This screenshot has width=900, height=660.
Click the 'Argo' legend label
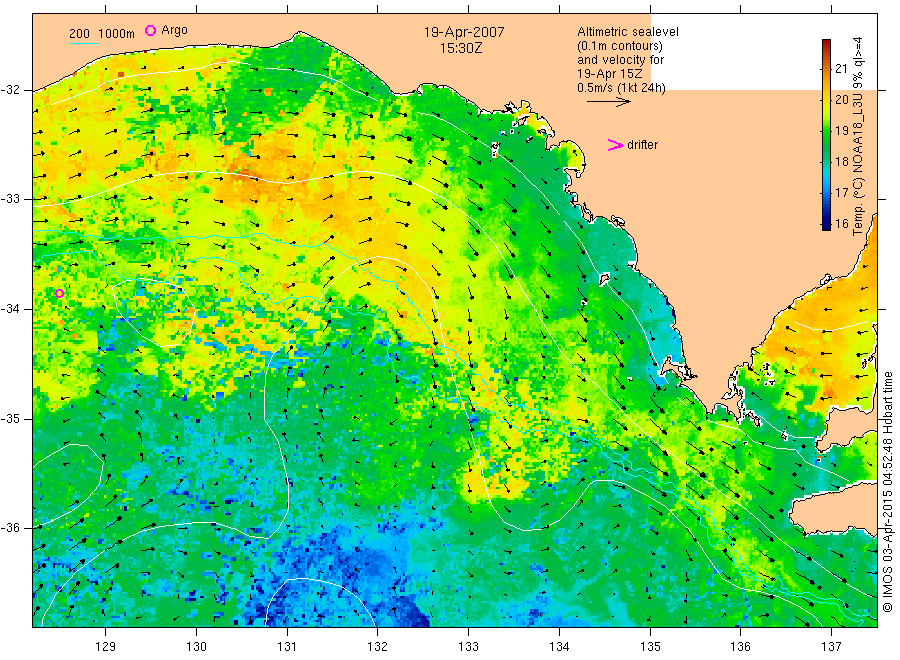pyautogui.click(x=174, y=30)
